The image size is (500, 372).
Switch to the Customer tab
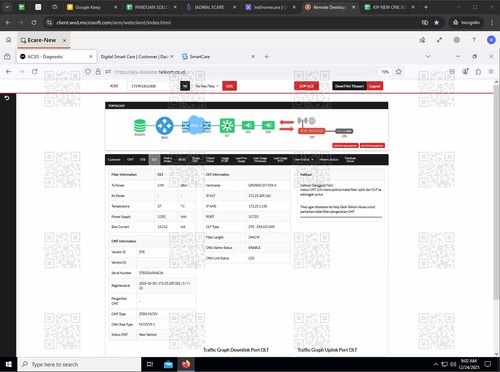(114, 160)
